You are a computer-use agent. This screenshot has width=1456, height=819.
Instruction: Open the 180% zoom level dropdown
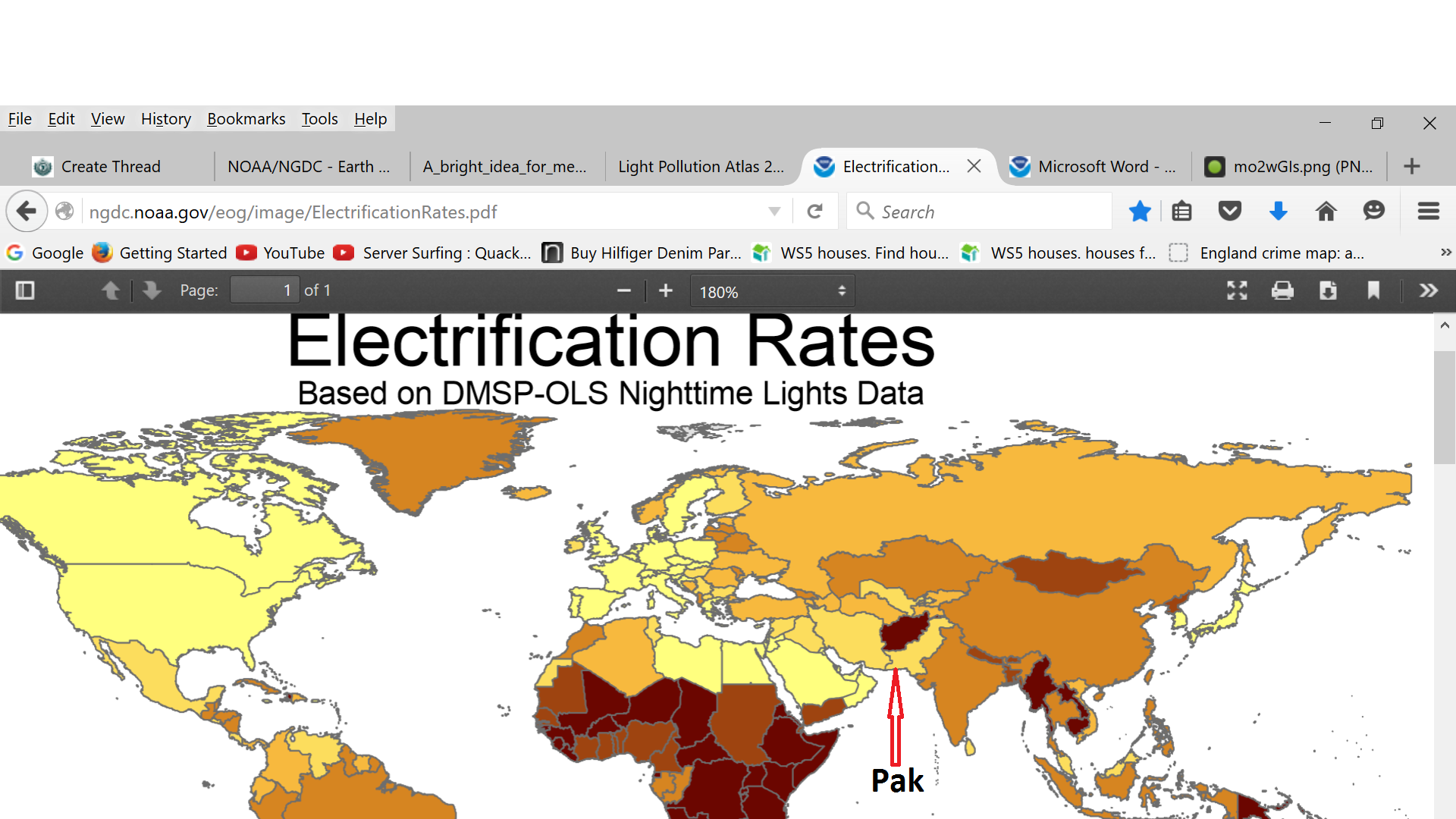[772, 291]
